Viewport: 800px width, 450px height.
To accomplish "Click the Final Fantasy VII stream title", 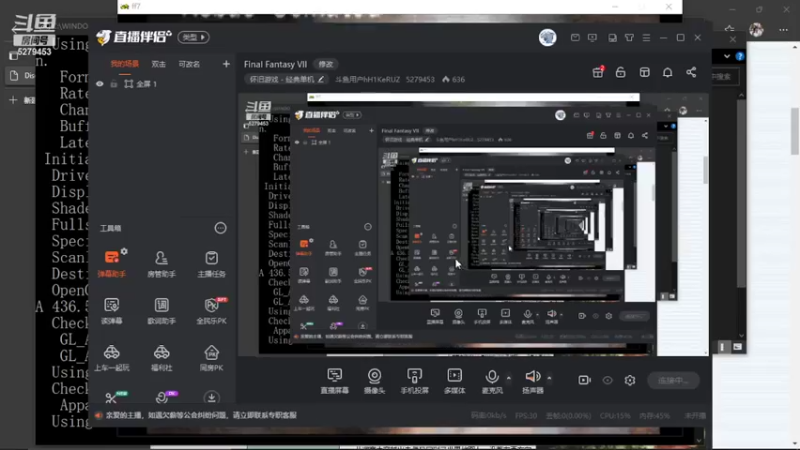I will [276, 64].
